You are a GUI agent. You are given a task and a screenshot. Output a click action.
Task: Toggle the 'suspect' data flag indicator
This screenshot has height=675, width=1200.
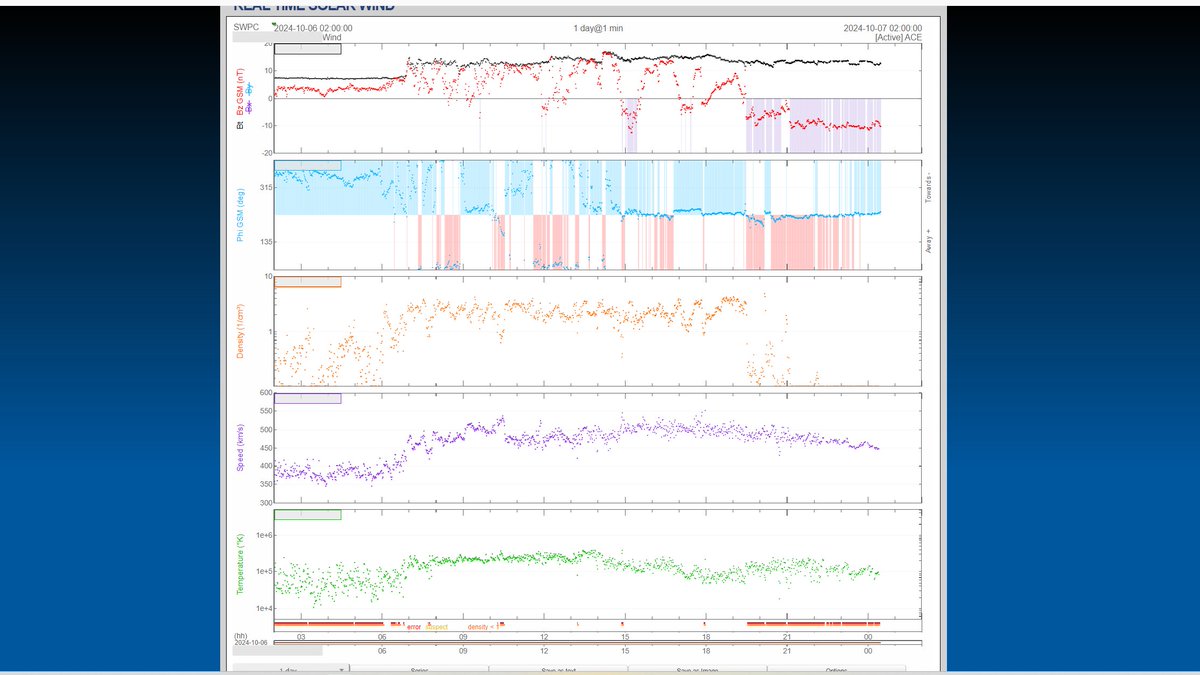click(x=437, y=626)
